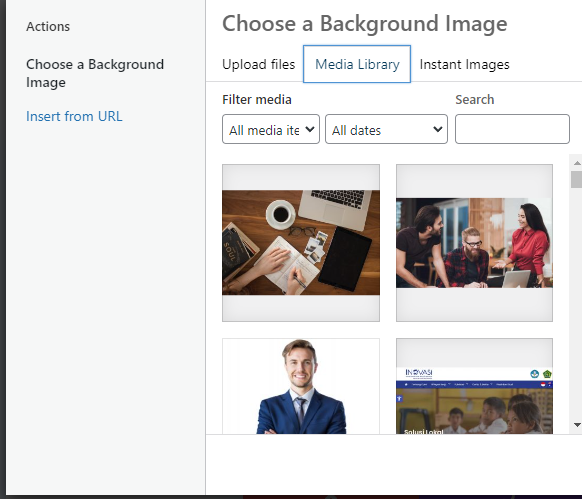
Task: Click the Search label
Action: coord(474,100)
